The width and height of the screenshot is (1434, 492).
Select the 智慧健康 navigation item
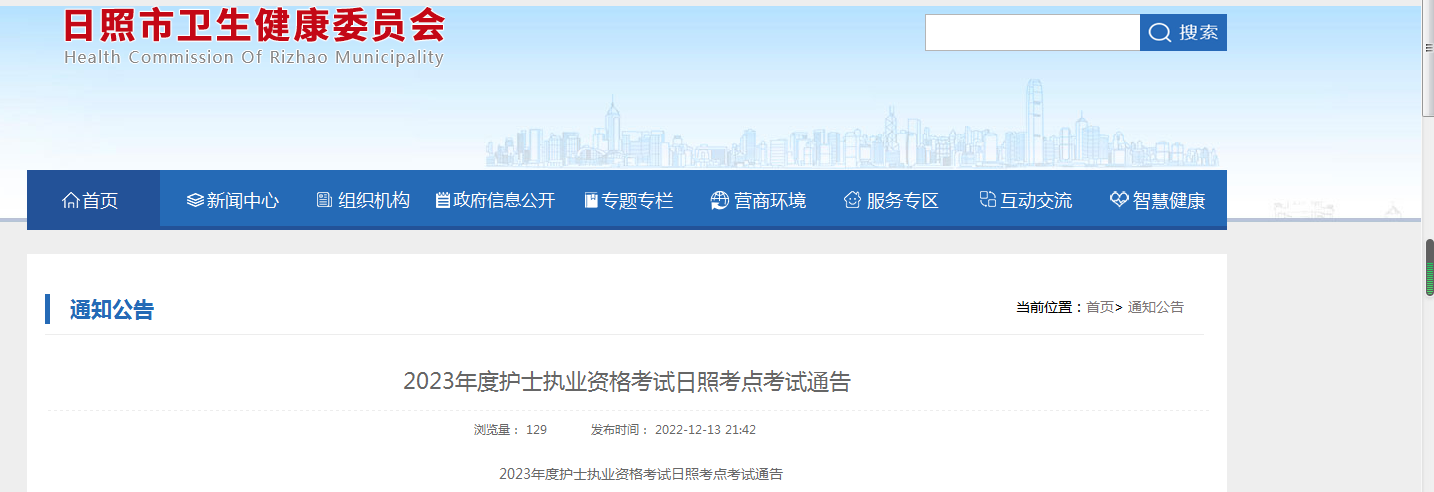[1169, 200]
